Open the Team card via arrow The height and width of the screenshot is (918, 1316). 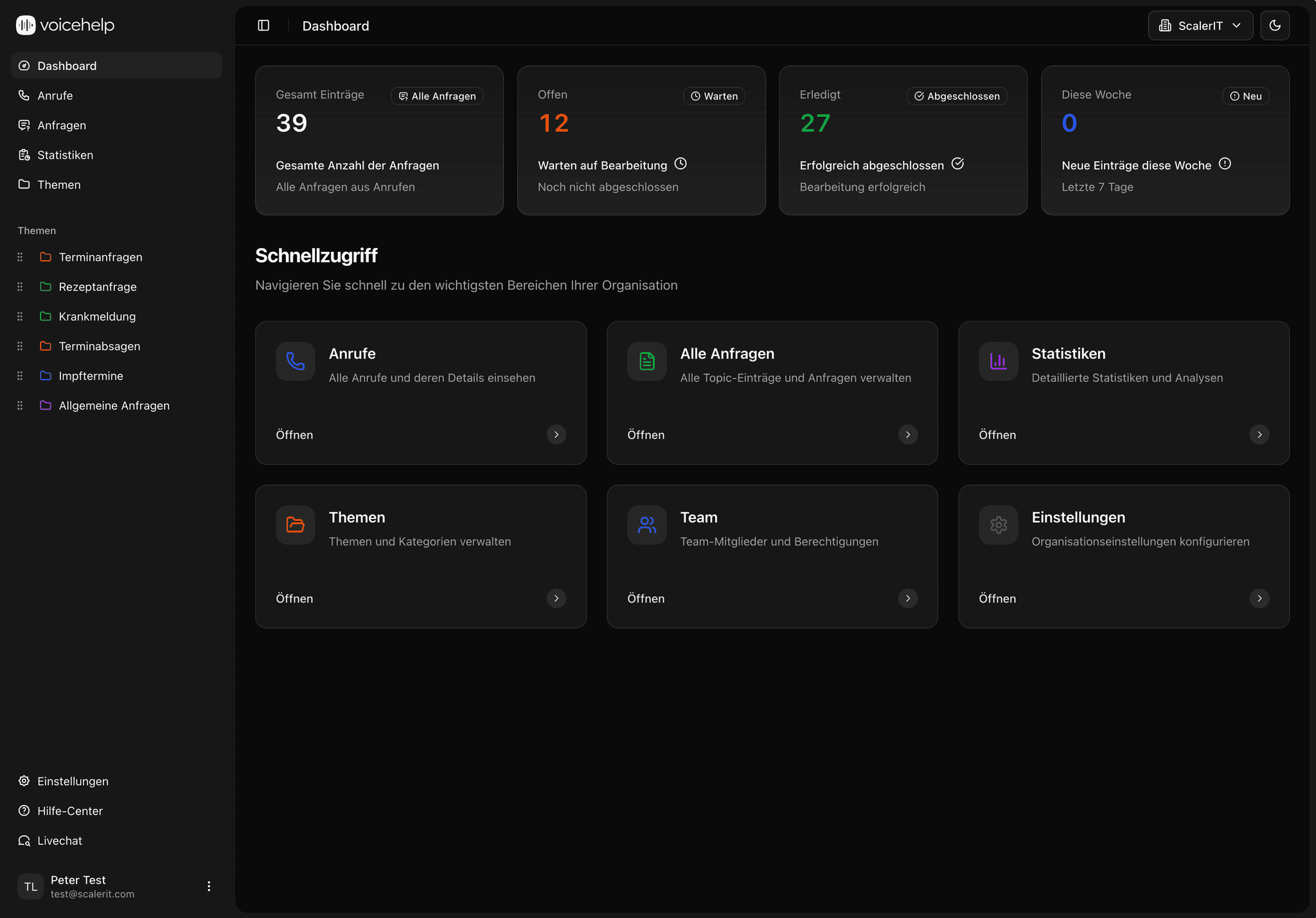[x=908, y=599]
